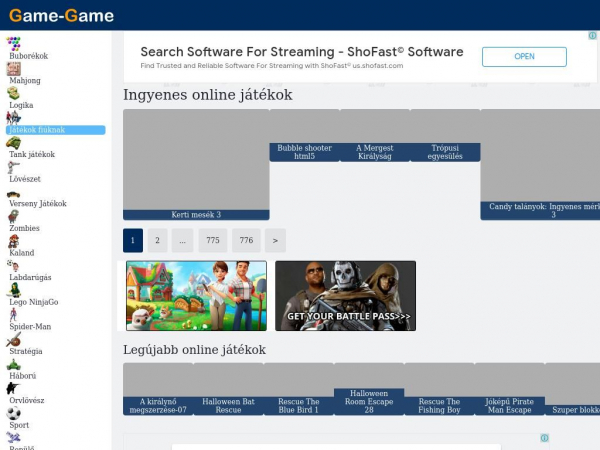The image size is (600, 450).
Task: Select the Tank játékok tank icon
Action: [13, 143]
